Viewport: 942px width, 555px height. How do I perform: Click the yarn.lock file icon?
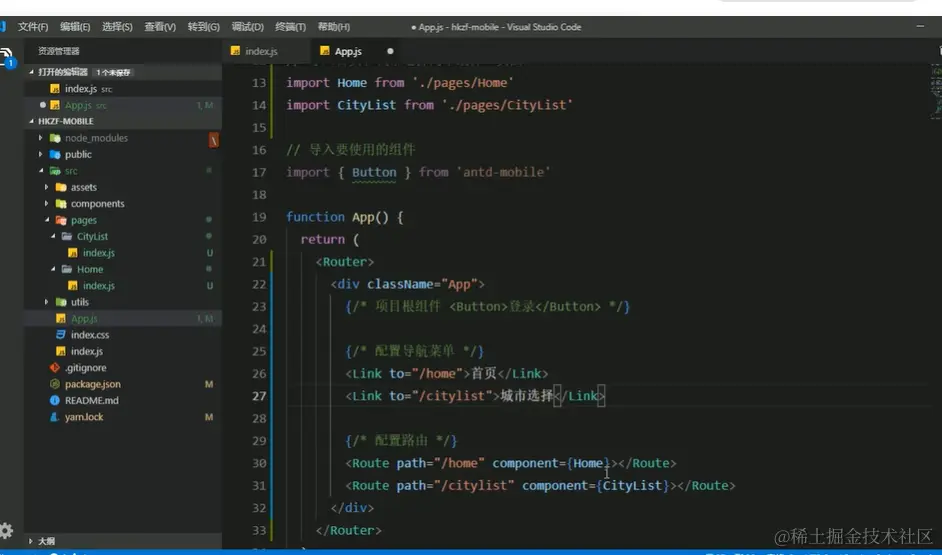[x=55, y=417]
